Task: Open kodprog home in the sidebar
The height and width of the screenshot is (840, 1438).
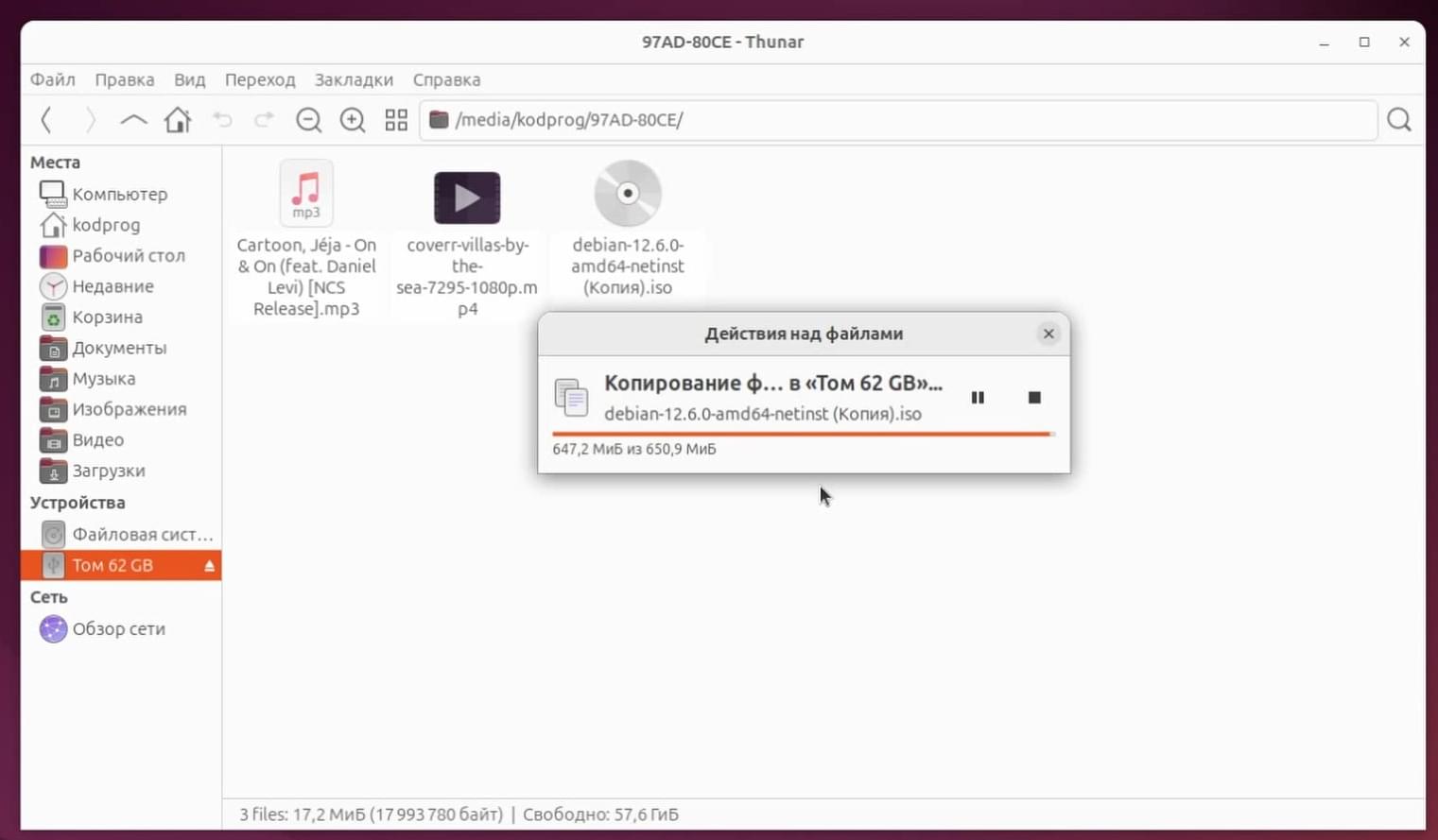Action: 121,225
